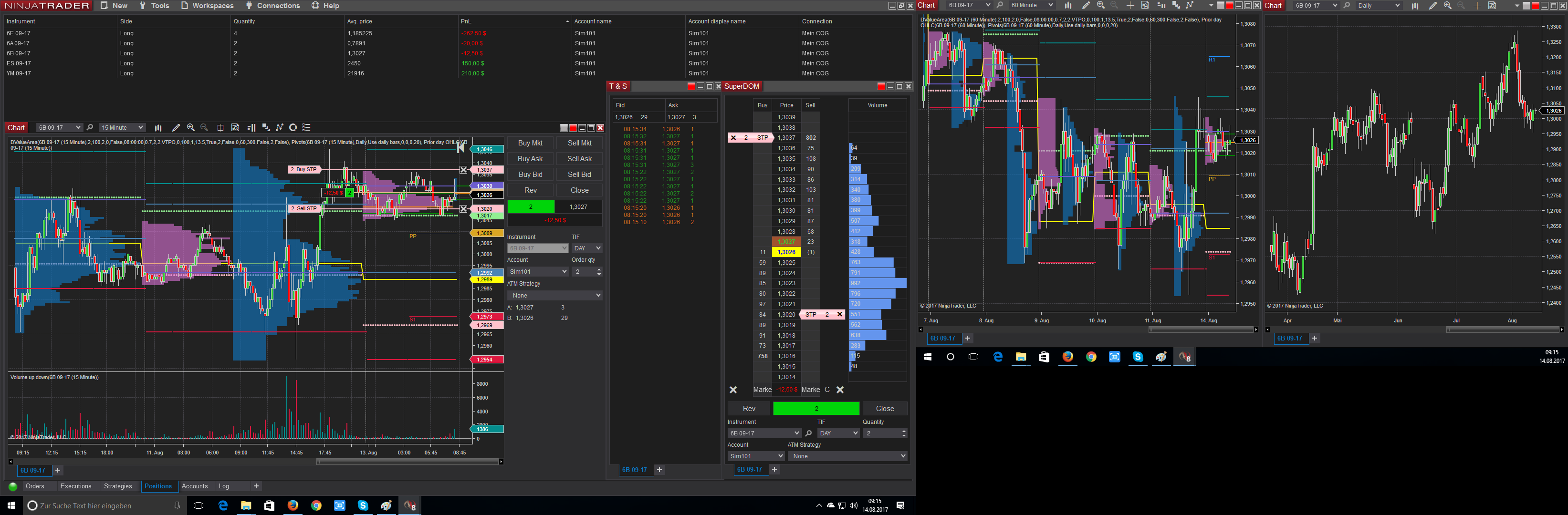
Task: Open bar type selector in Daily chart
Action: (x=1415, y=5)
